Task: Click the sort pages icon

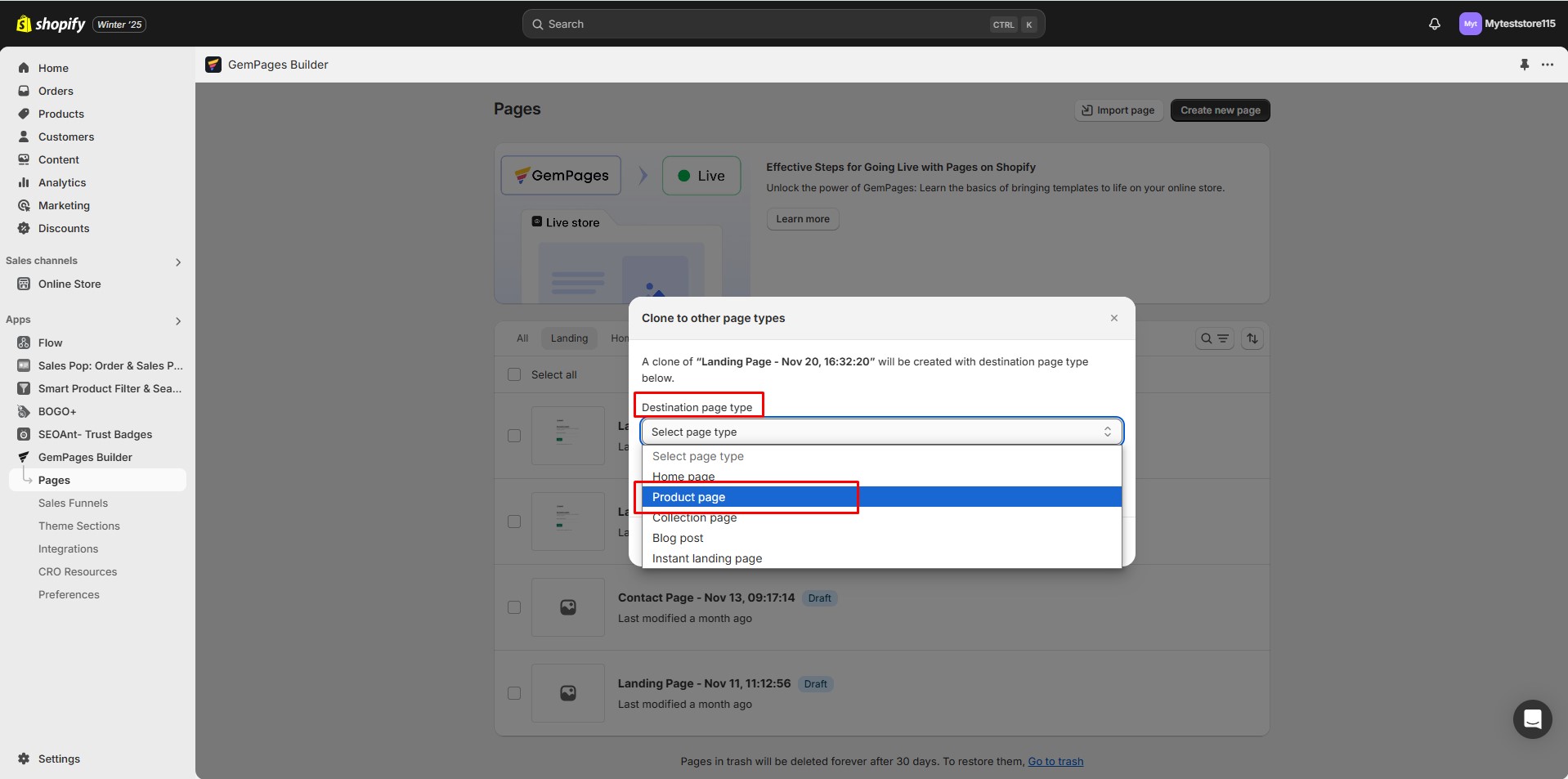Action: point(1252,338)
